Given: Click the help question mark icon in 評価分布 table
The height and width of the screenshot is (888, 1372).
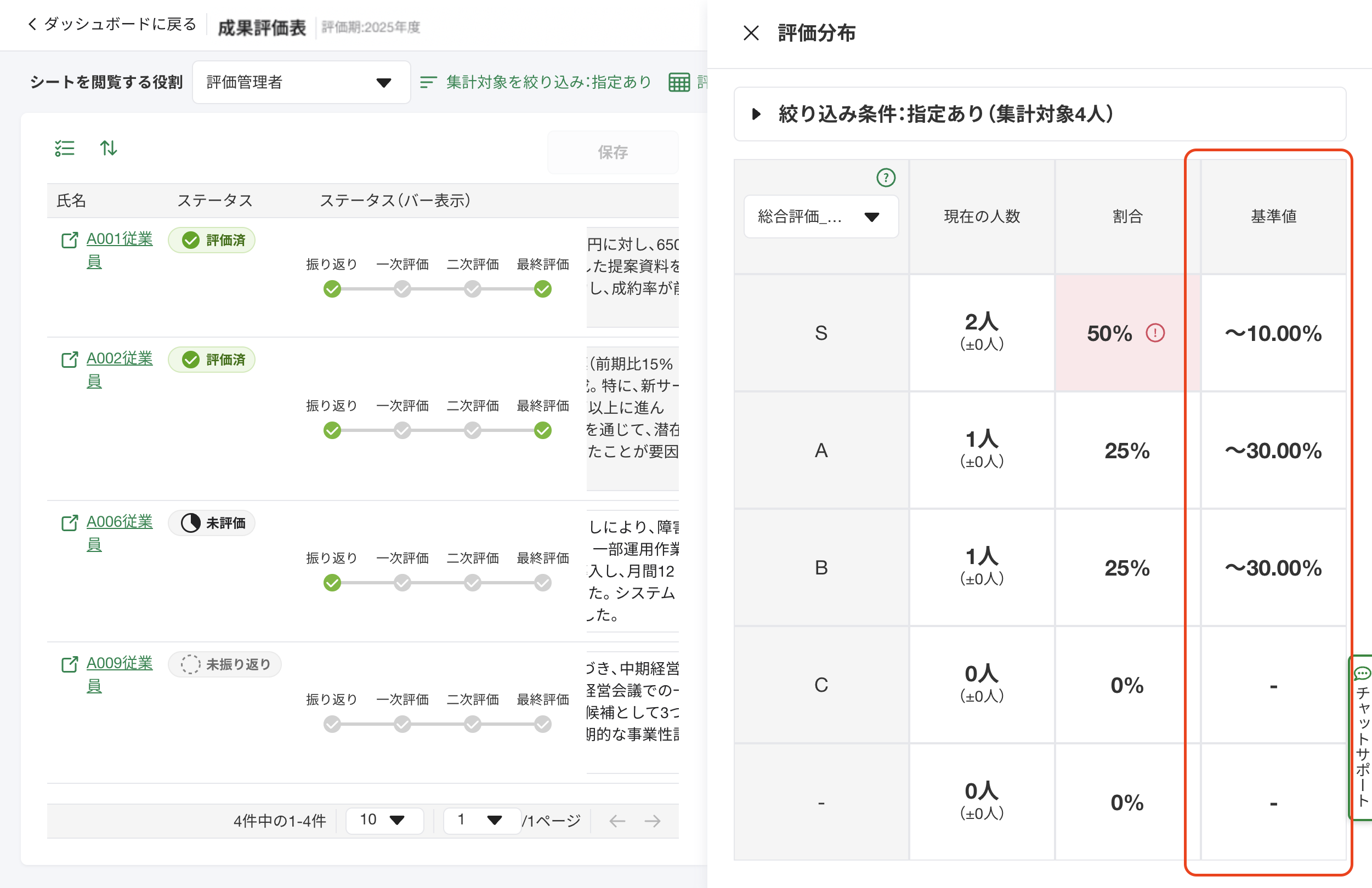Looking at the screenshot, I should point(886,178).
